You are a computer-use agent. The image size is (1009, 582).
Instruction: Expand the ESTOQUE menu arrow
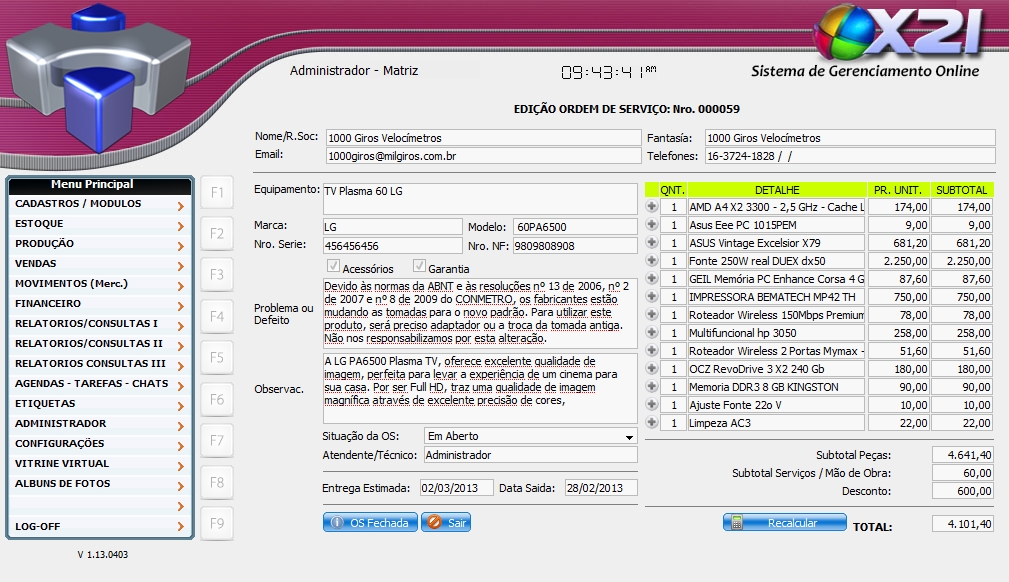[x=180, y=225]
